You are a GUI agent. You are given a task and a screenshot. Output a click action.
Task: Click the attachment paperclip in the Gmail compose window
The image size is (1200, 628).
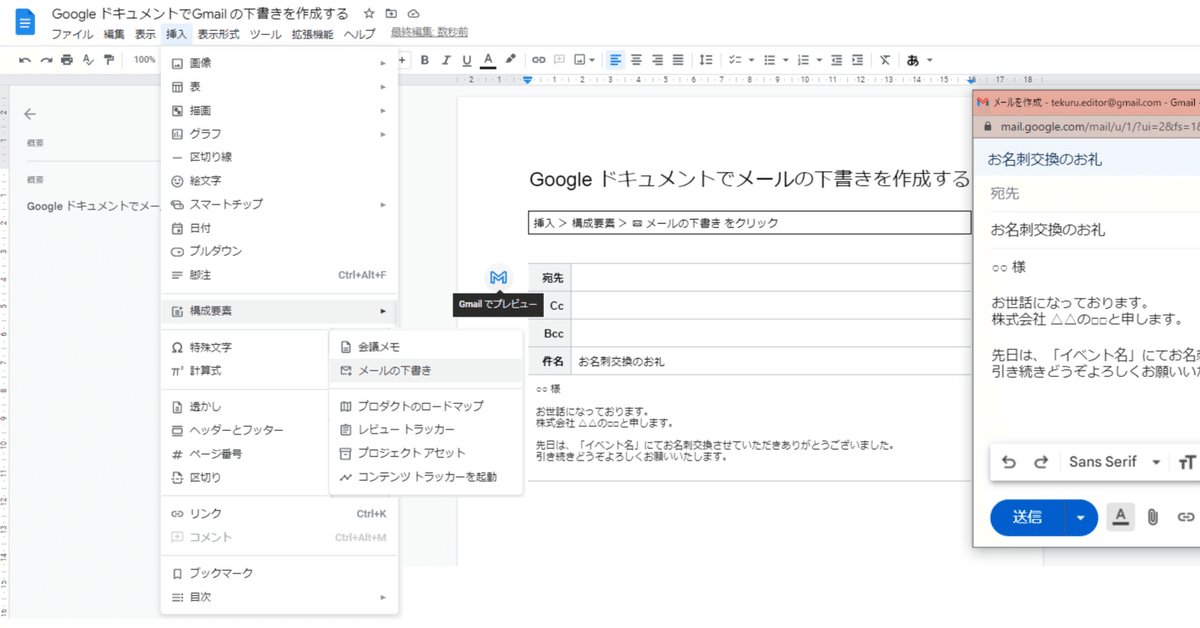[x=1152, y=517]
